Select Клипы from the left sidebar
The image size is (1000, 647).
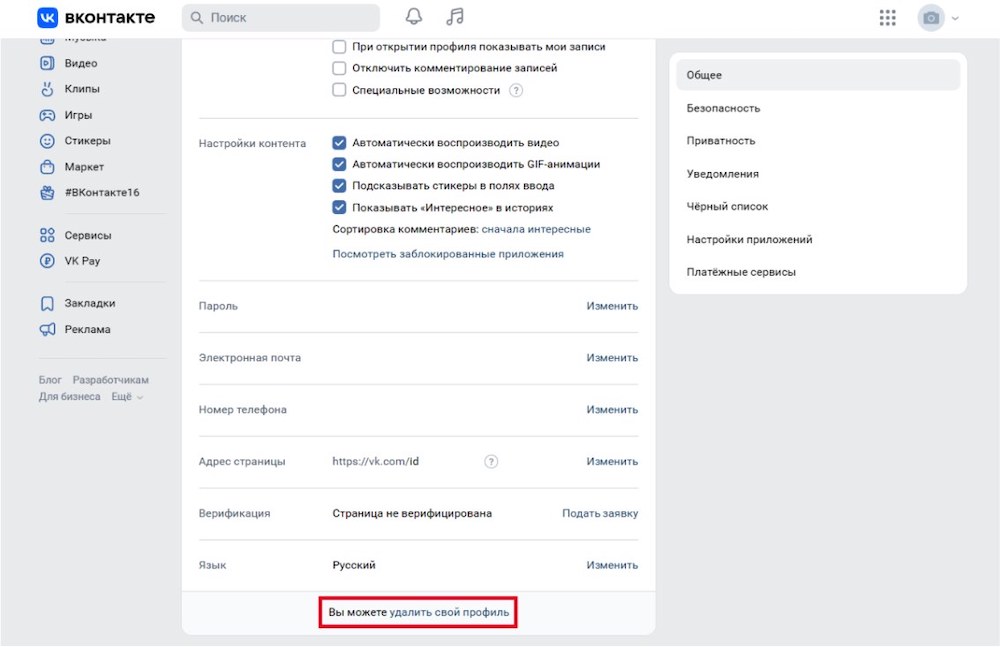click(80, 89)
